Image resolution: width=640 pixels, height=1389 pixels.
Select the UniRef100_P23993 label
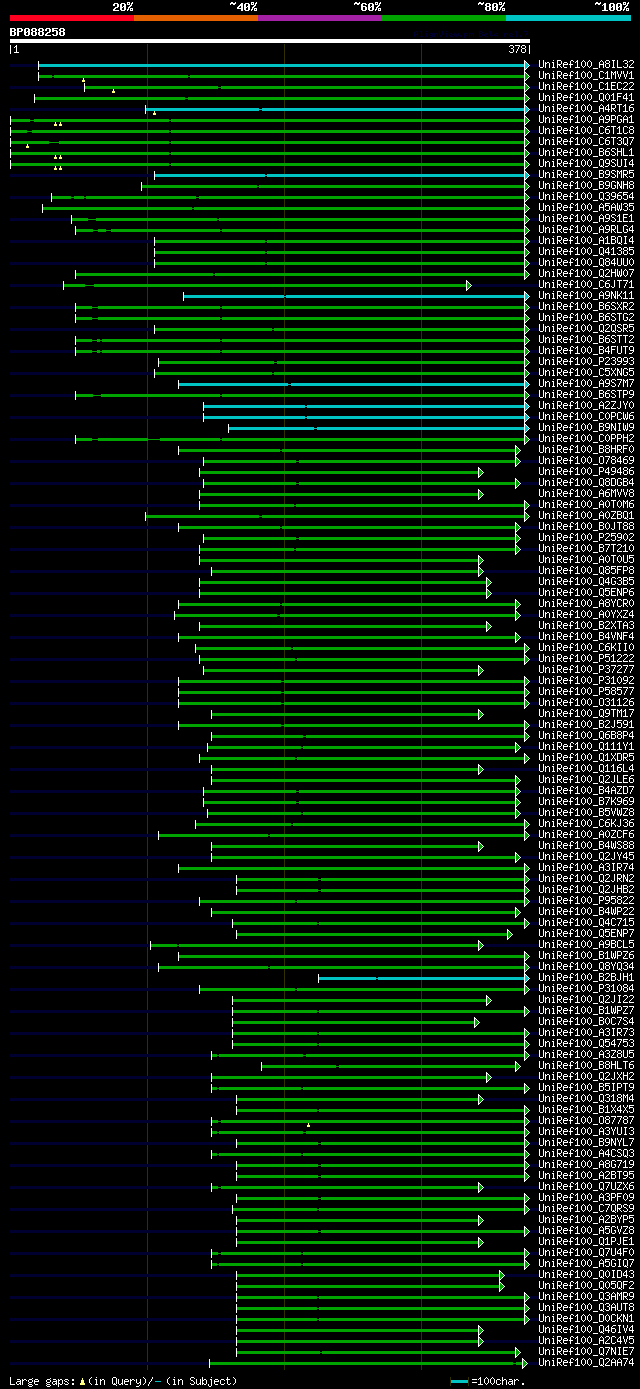point(586,361)
